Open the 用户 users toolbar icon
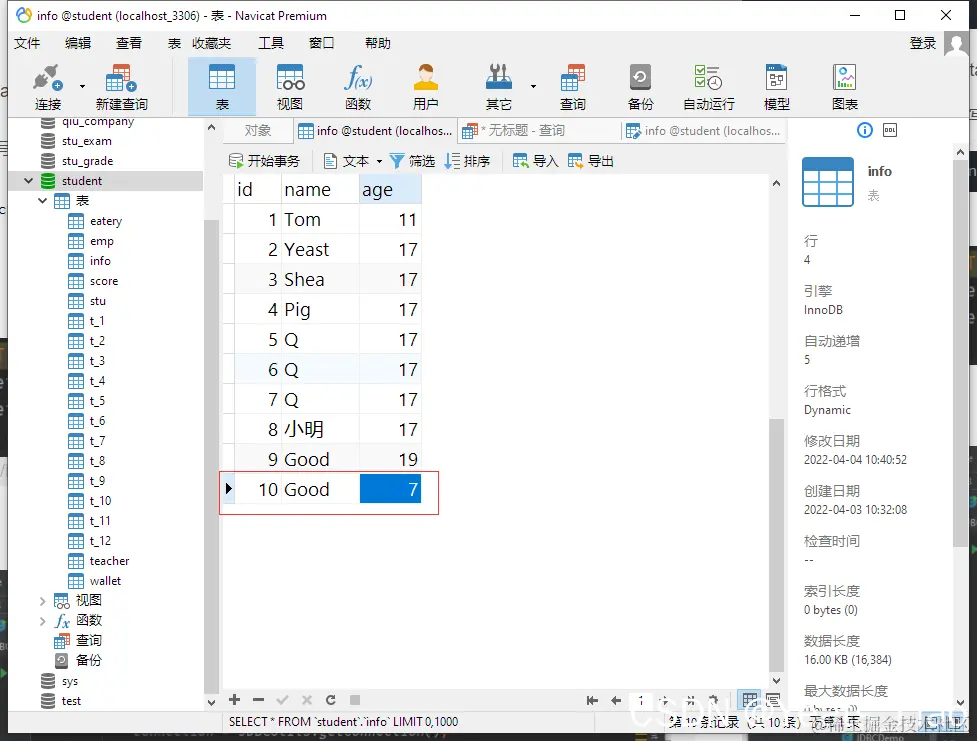The height and width of the screenshot is (741, 977). point(426,87)
